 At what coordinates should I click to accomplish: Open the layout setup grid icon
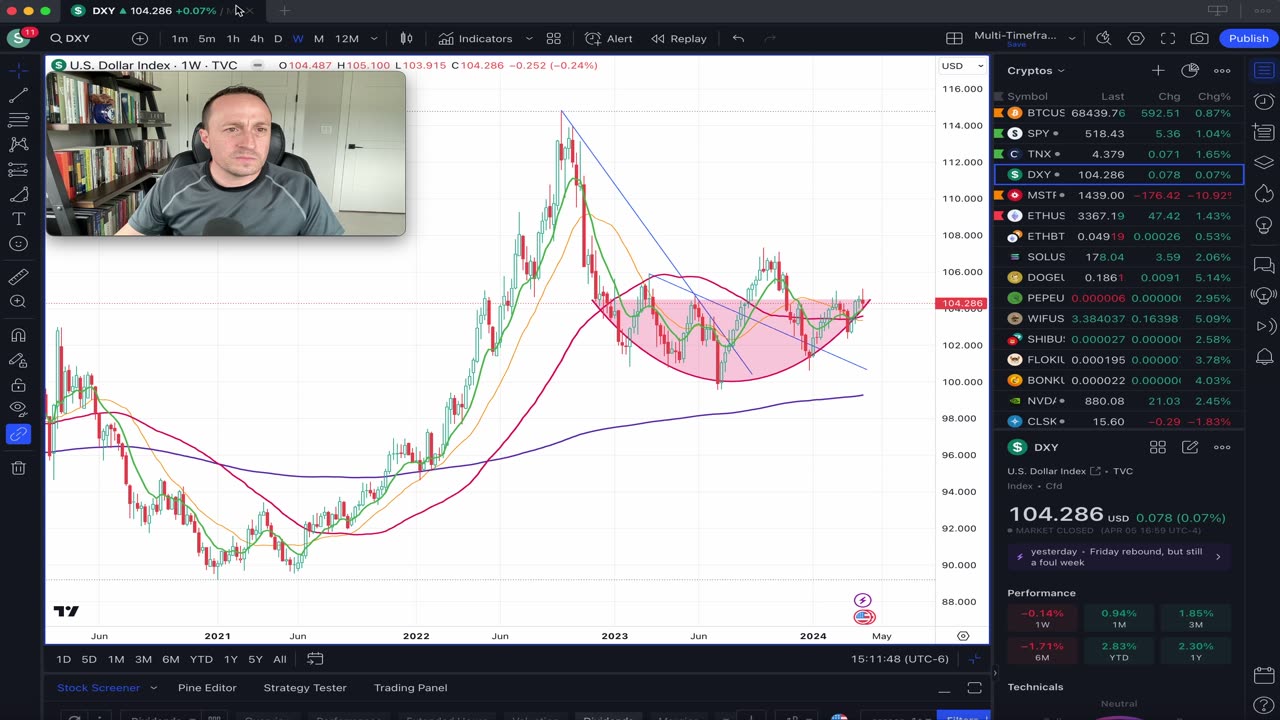coord(955,38)
